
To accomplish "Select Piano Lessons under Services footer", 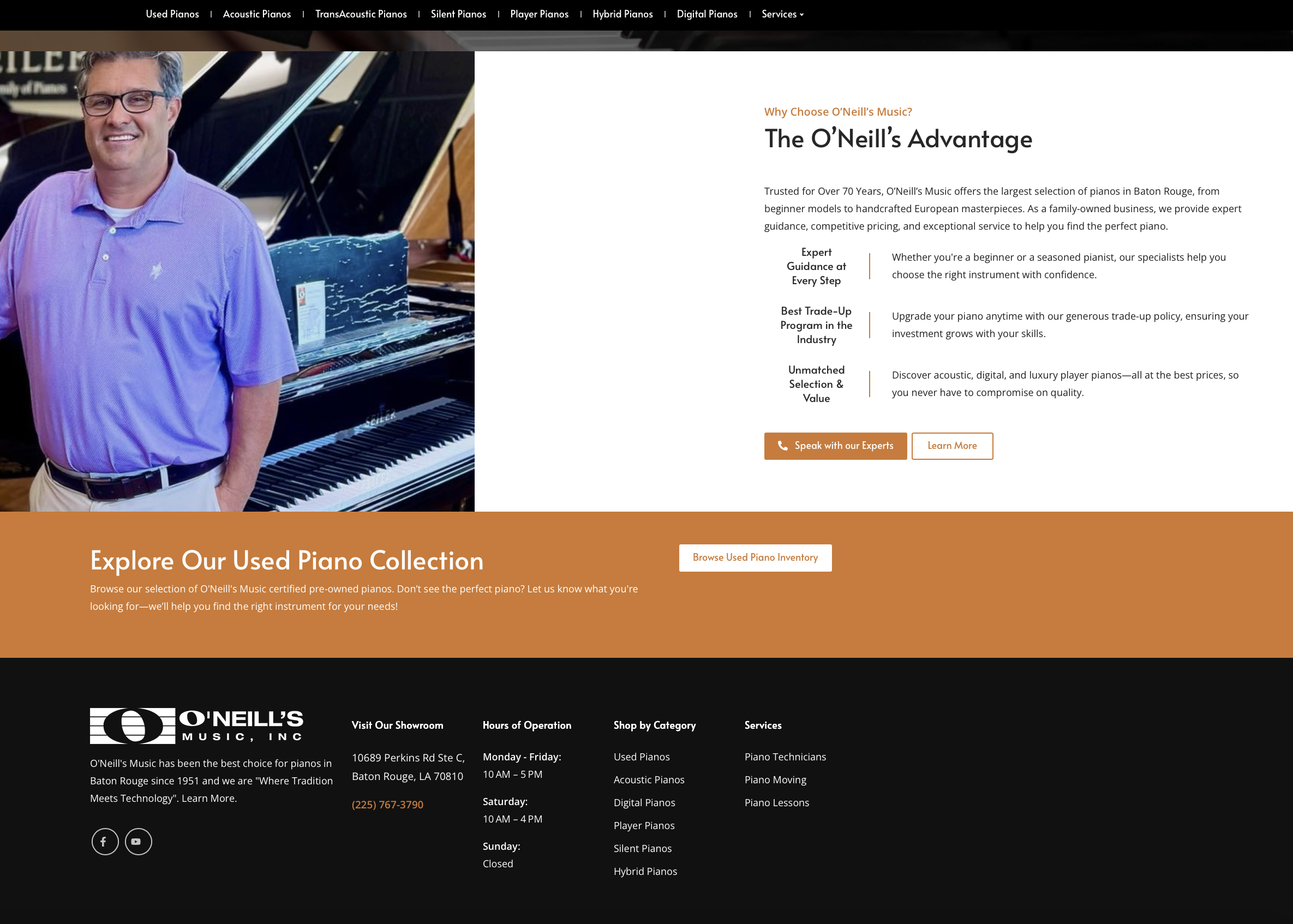I will 776,802.
